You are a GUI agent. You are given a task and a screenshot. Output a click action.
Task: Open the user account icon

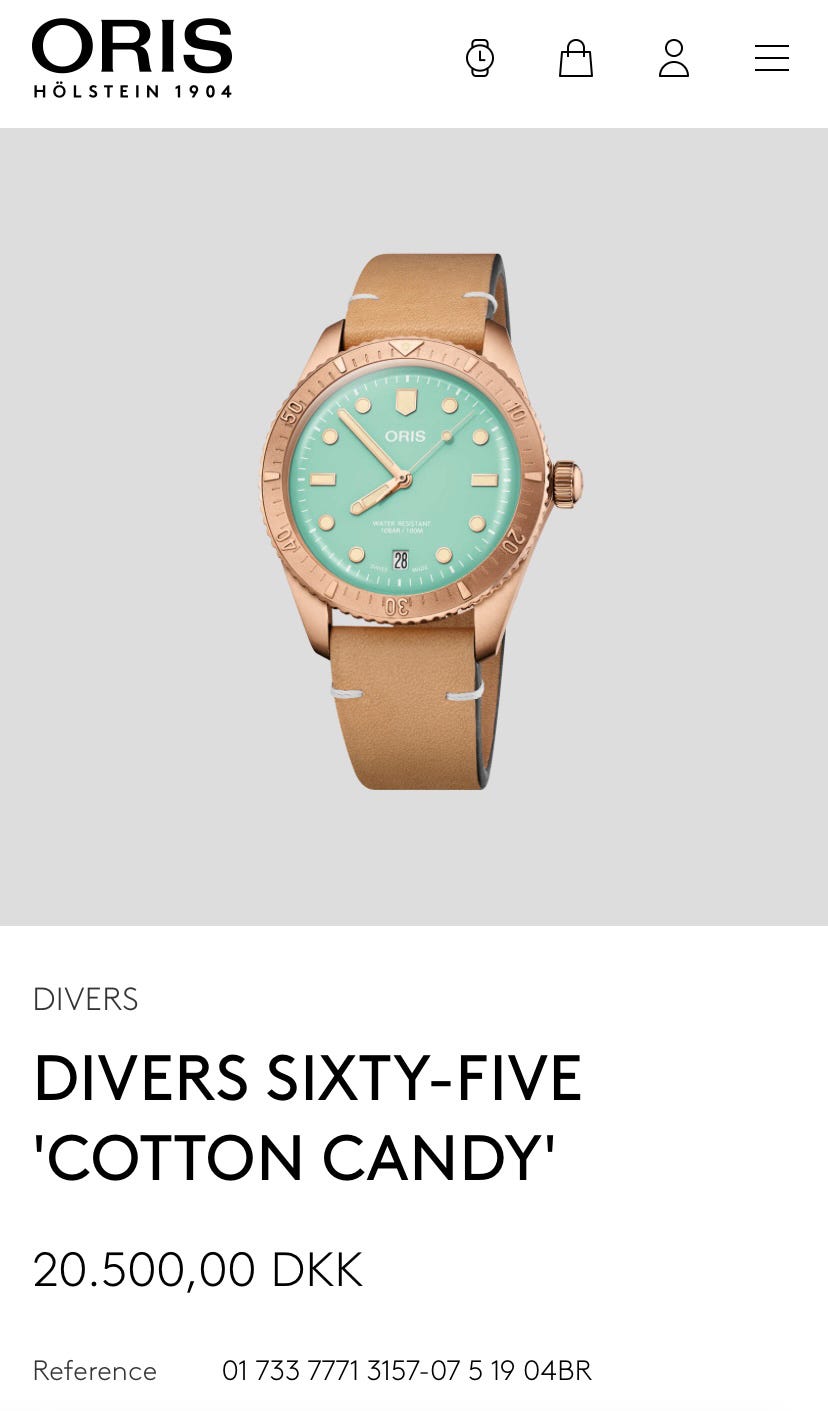click(x=674, y=58)
